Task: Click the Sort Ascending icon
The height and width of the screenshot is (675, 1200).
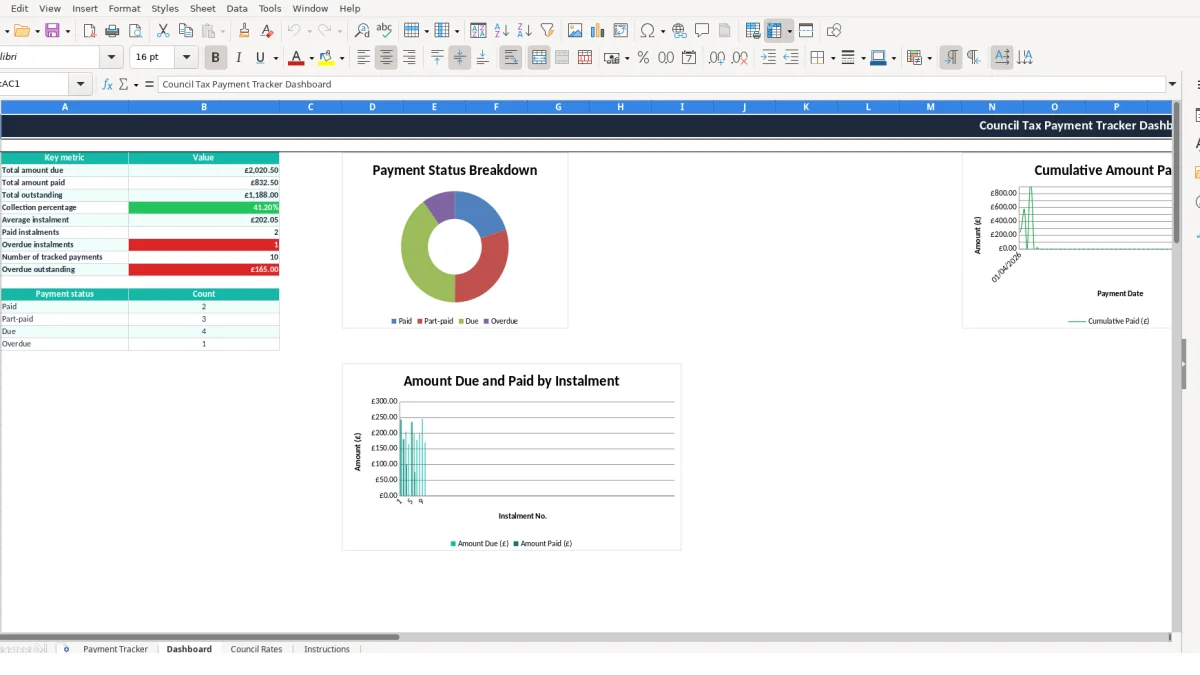Action: point(502,31)
